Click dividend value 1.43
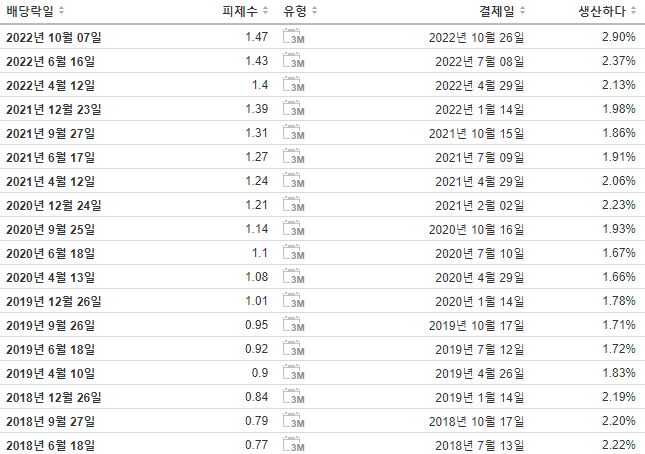Viewport: 645px width, 454px height. pyautogui.click(x=257, y=61)
